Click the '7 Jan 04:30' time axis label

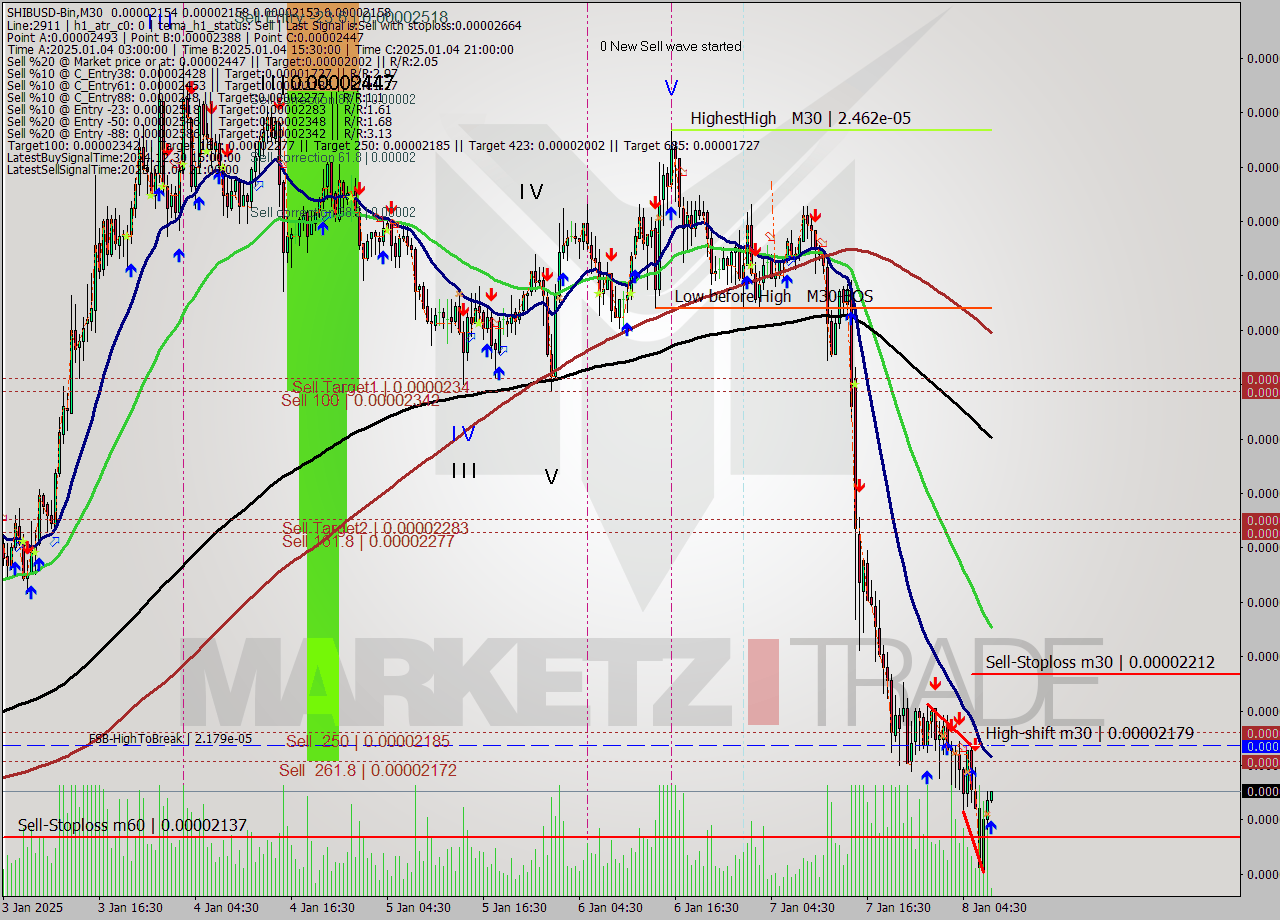802,908
